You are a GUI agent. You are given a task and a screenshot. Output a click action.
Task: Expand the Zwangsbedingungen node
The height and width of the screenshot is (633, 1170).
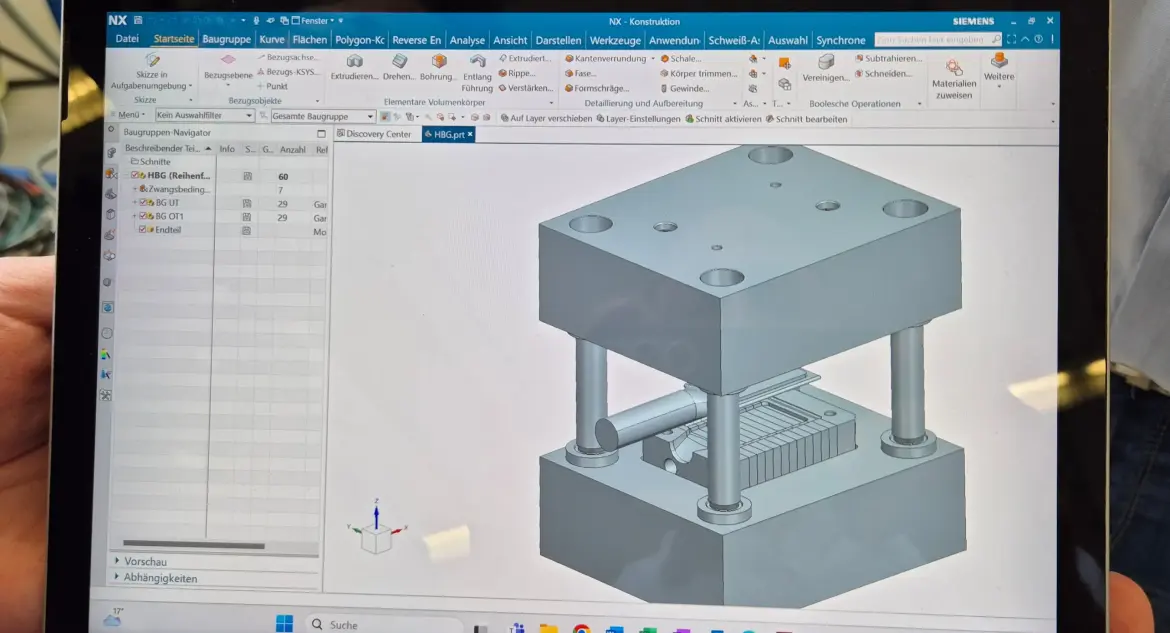[135, 189]
